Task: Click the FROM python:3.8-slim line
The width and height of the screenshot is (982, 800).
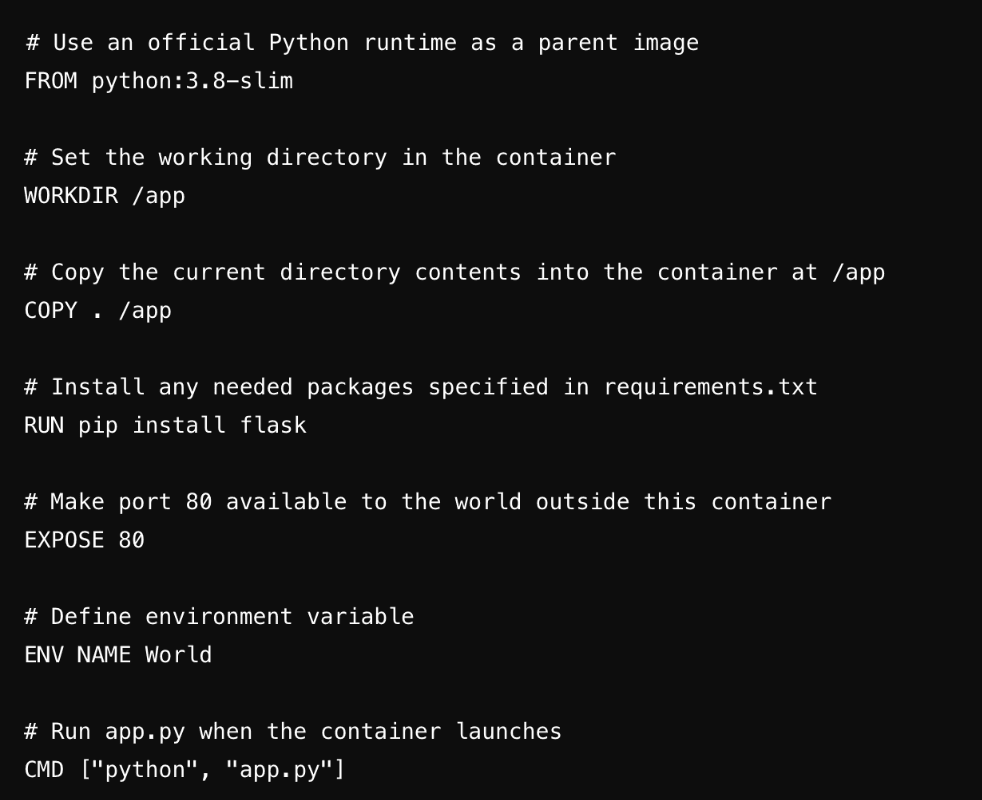Action: pyautogui.click(x=158, y=81)
